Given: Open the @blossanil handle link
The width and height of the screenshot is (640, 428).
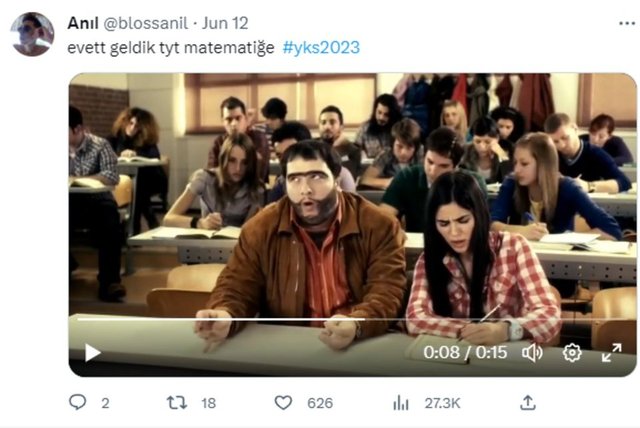Looking at the screenshot, I should pos(146,23).
